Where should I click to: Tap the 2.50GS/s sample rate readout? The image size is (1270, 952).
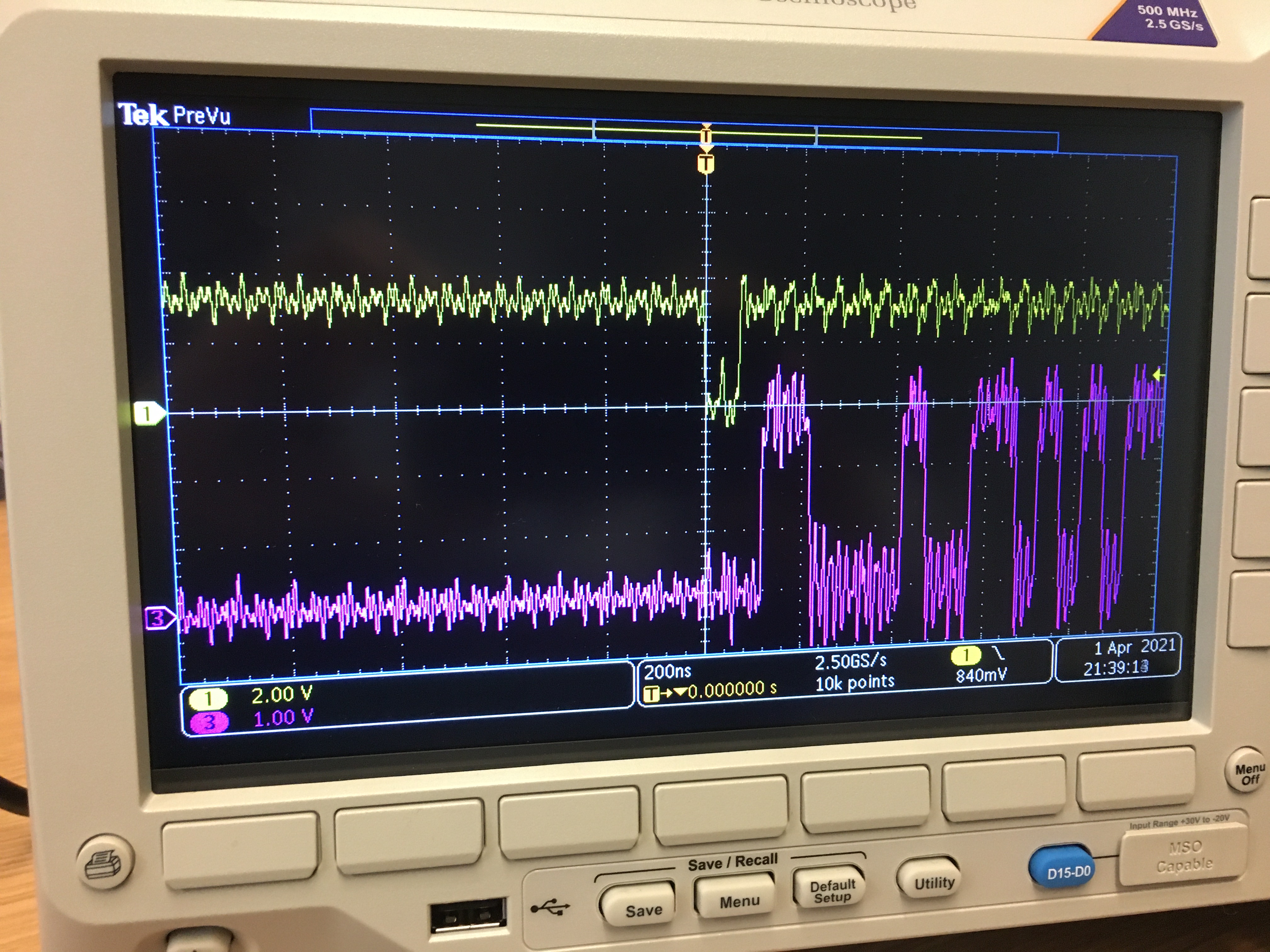(851, 662)
